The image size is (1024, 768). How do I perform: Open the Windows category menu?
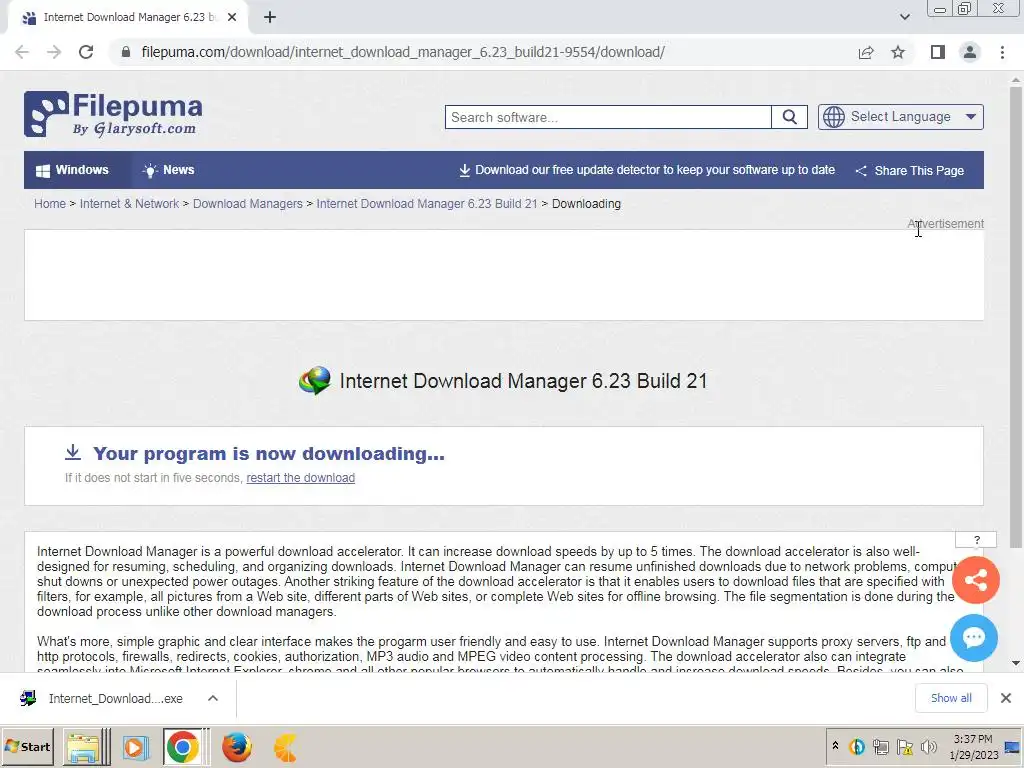tap(72, 170)
